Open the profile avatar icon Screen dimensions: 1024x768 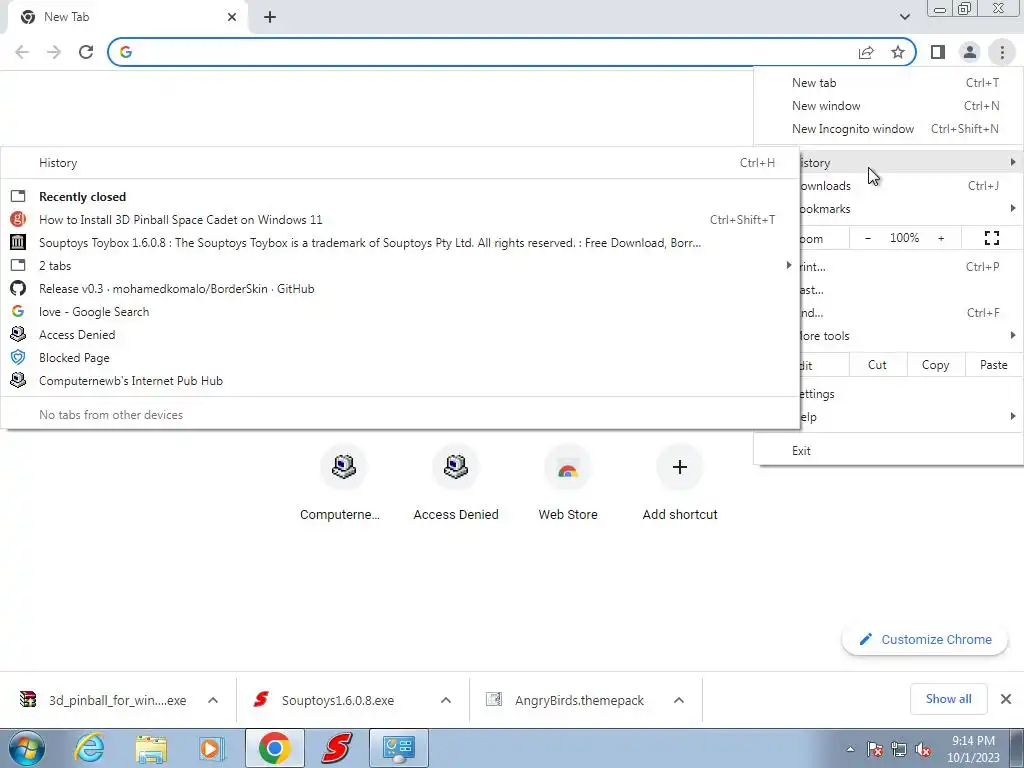coord(970,52)
